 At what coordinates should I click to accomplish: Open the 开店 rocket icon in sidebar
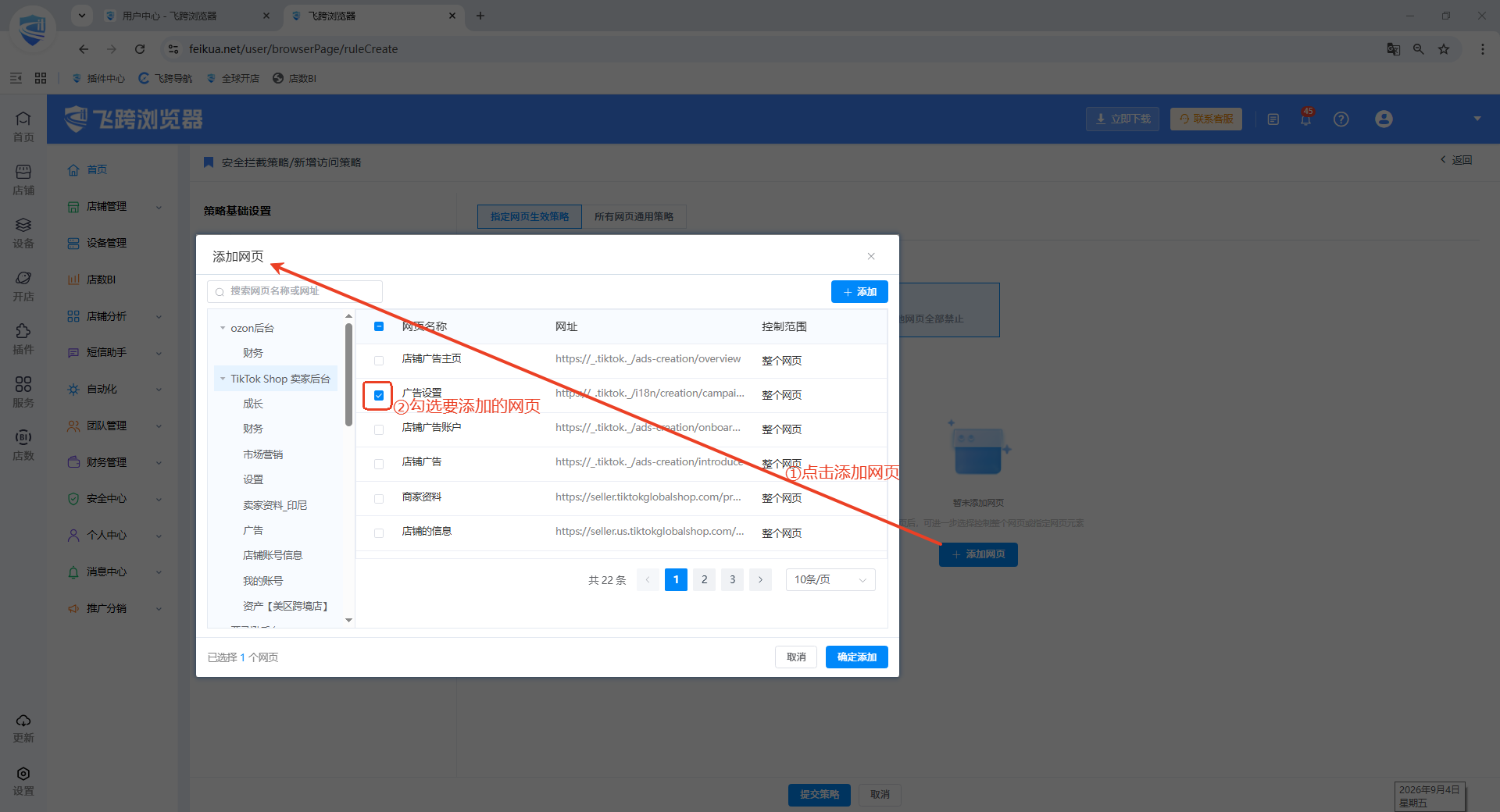coord(23,286)
